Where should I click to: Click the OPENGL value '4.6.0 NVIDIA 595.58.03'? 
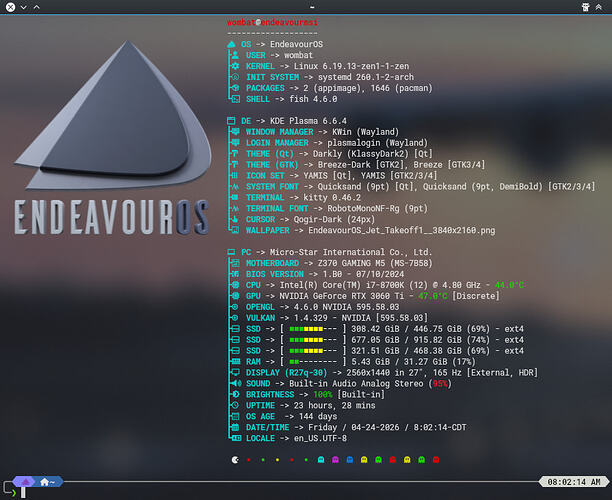347,307
